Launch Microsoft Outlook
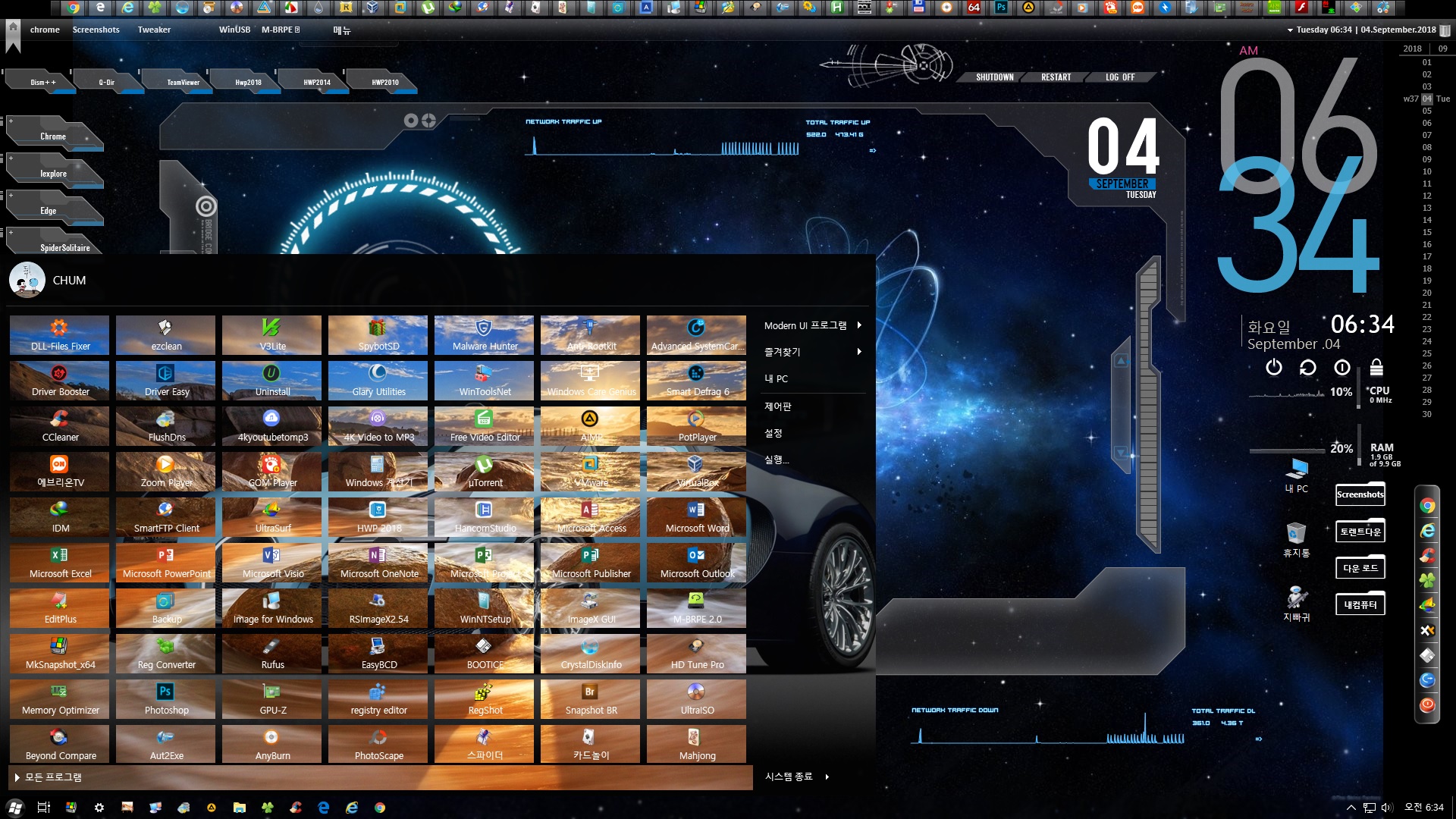The image size is (1456, 819). click(697, 563)
